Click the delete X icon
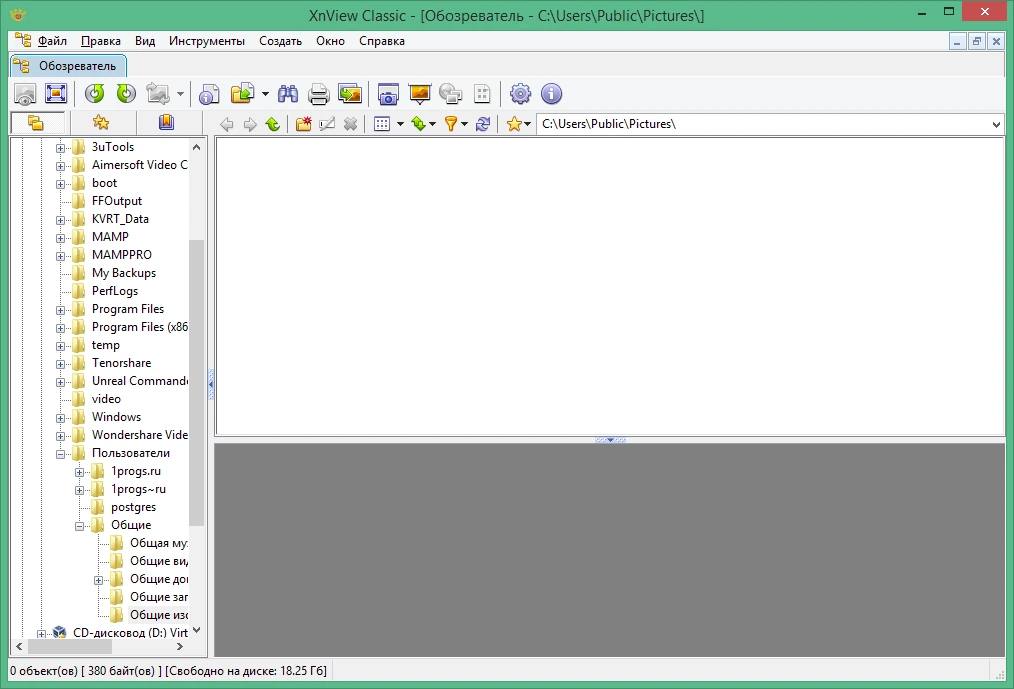The height and width of the screenshot is (689, 1014). click(351, 124)
